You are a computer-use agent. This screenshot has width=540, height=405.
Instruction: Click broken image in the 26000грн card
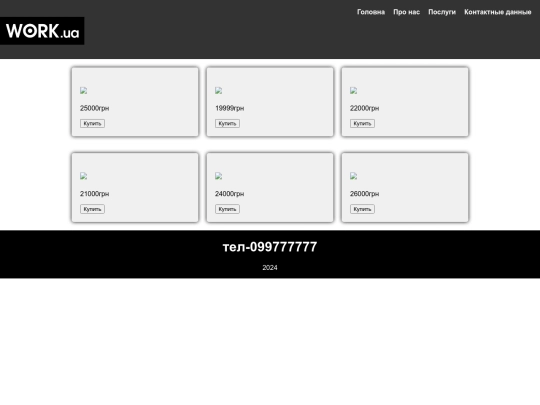pos(354,176)
